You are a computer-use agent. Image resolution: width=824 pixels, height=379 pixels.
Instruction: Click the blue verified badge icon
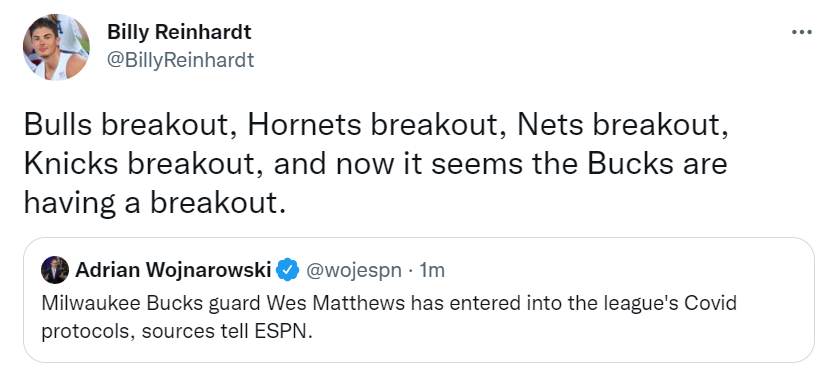(288, 270)
